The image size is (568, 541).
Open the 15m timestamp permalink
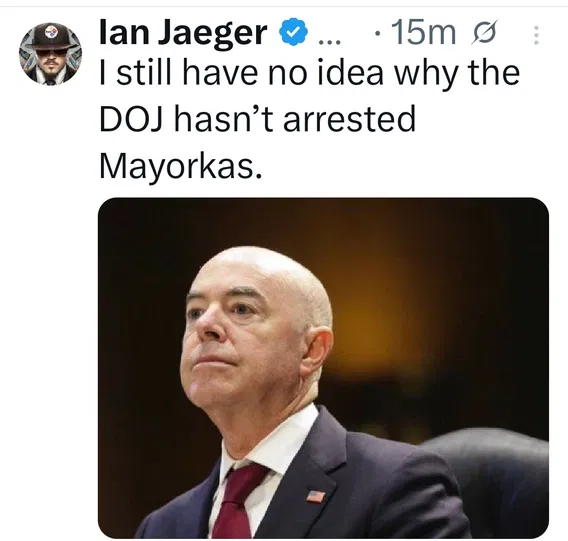click(x=423, y=33)
